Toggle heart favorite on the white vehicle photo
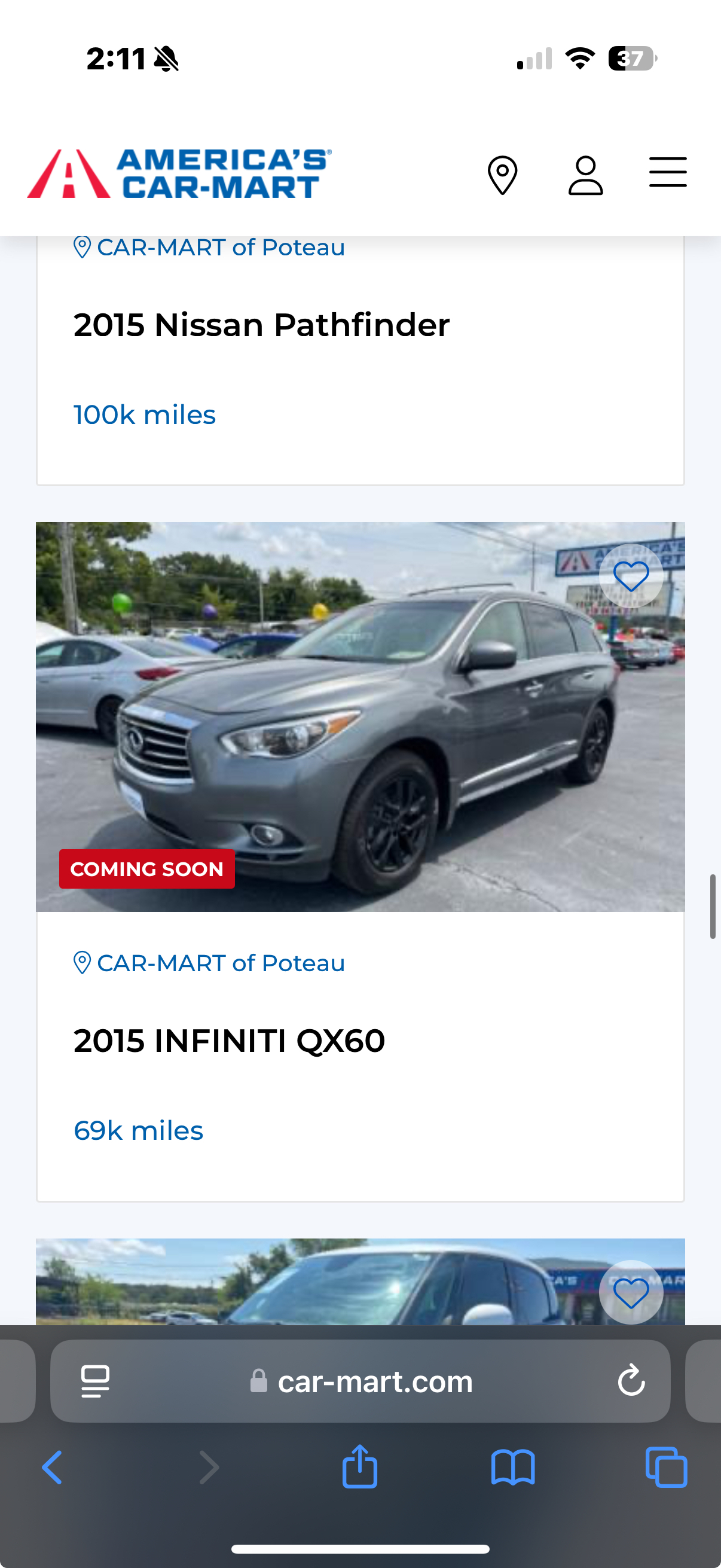This screenshot has width=721, height=1568. (631, 1292)
